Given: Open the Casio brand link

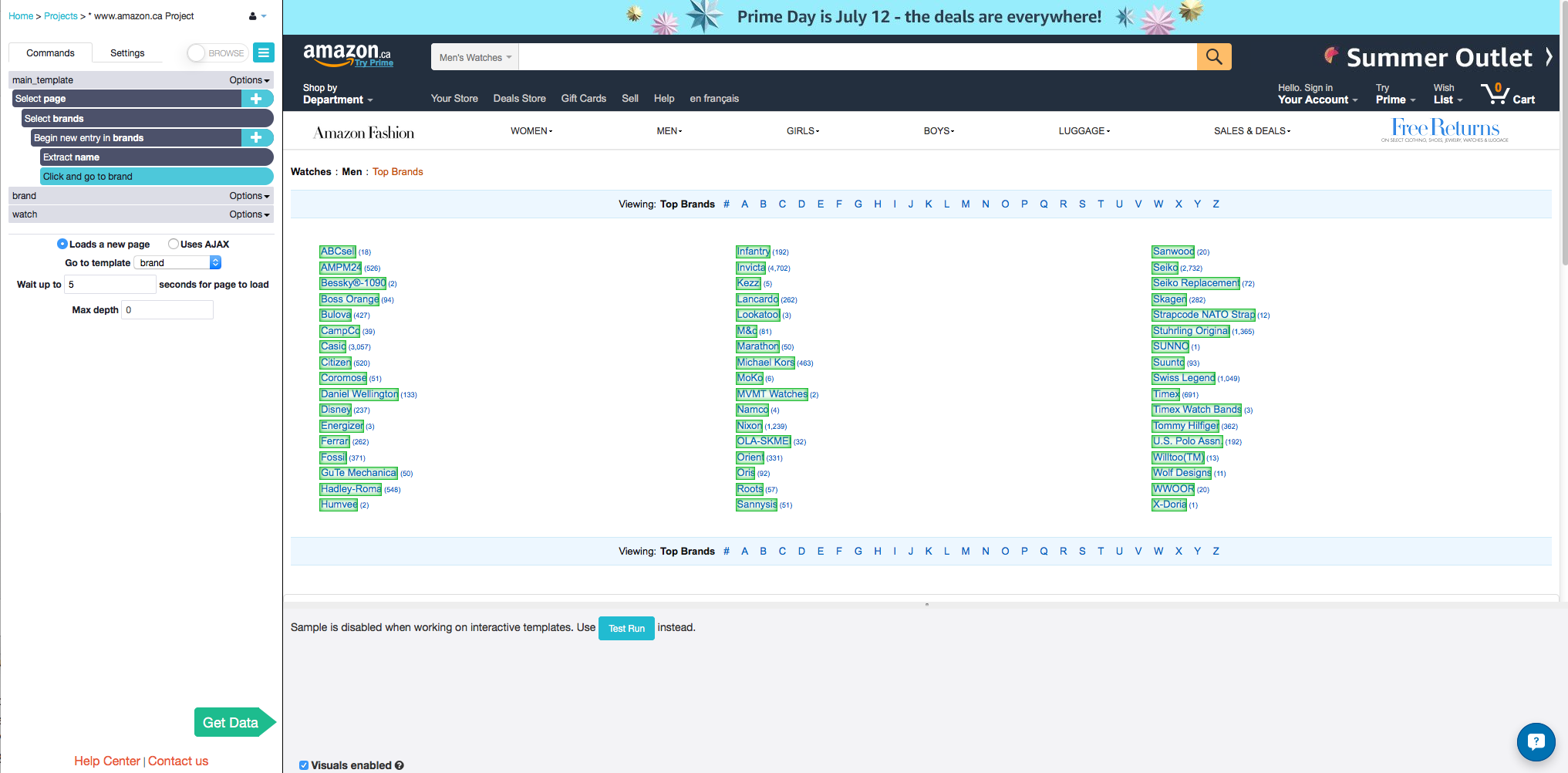Looking at the screenshot, I should click(333, 346).
